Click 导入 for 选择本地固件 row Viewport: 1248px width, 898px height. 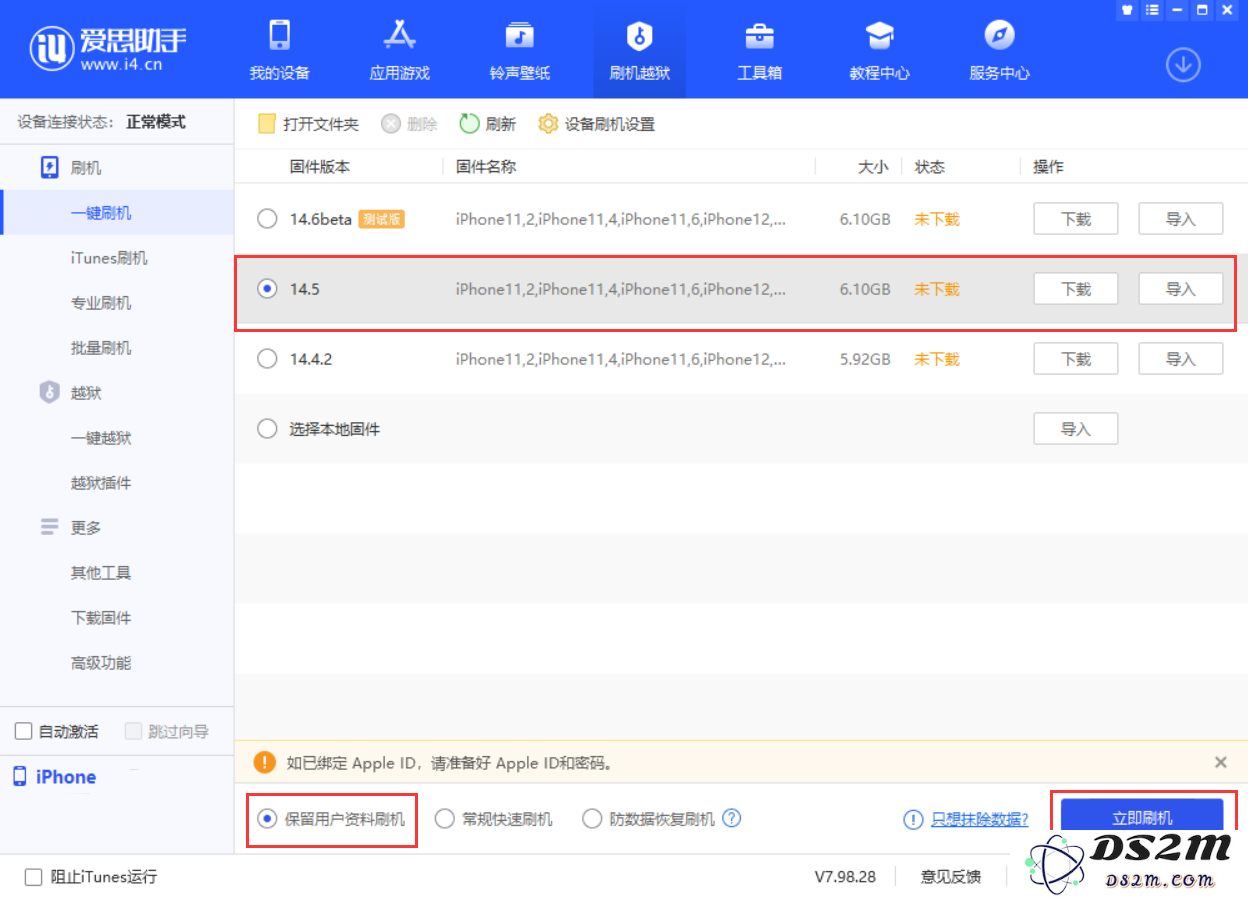[1075, 429]
